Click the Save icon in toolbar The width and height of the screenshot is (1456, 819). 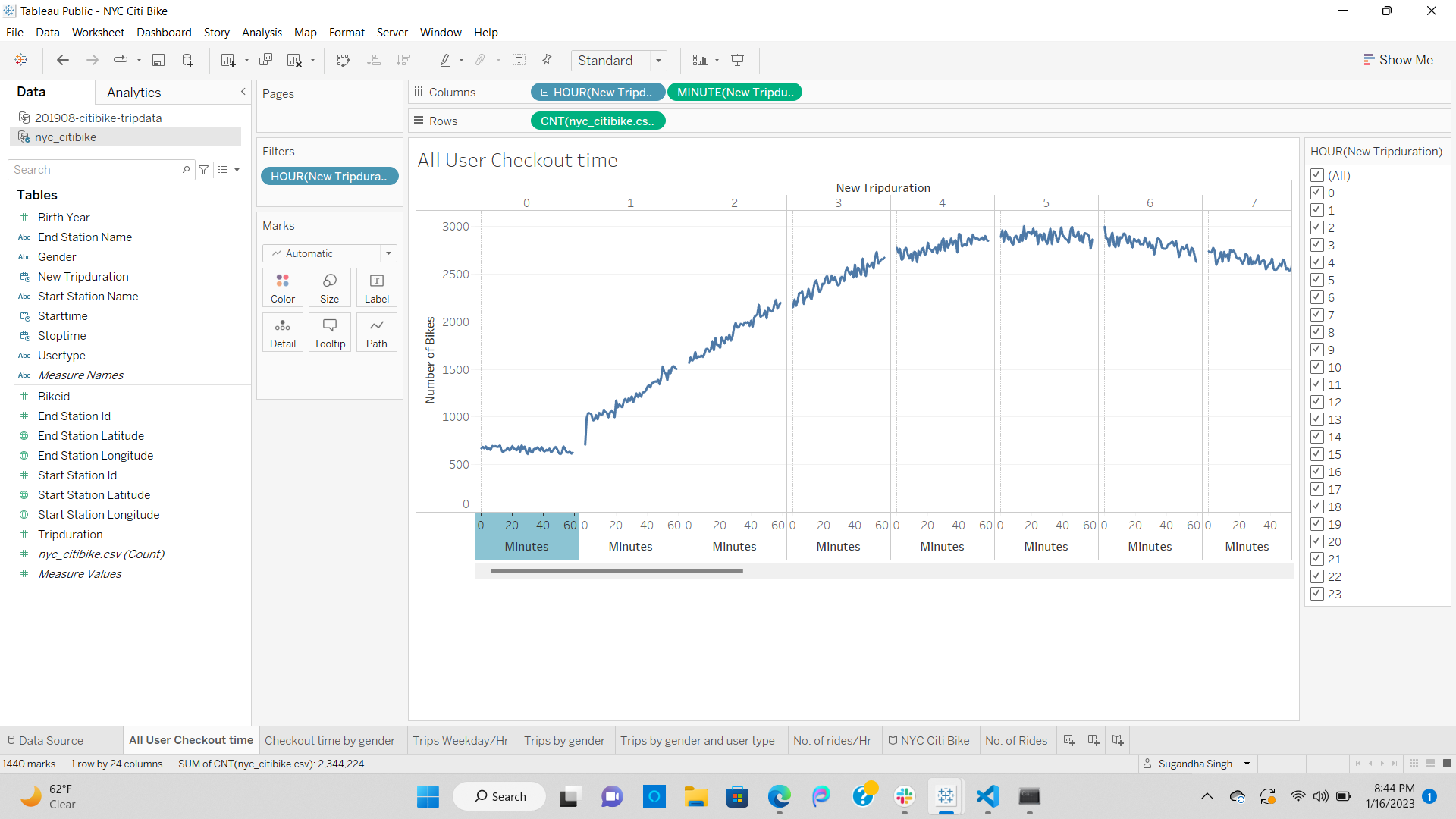(158, 60)
